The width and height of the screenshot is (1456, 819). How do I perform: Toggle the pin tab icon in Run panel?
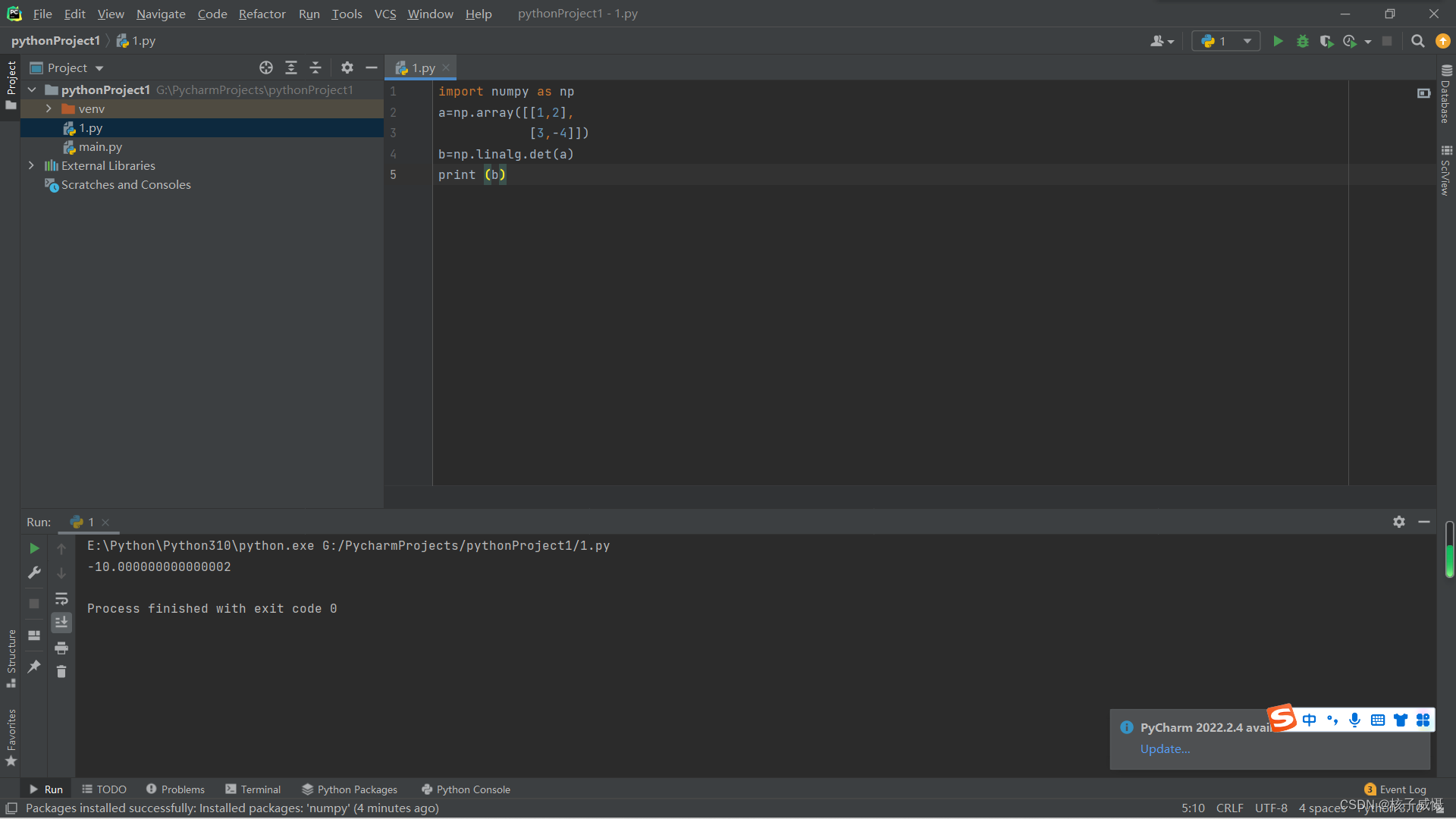click(x=34, y=667)
